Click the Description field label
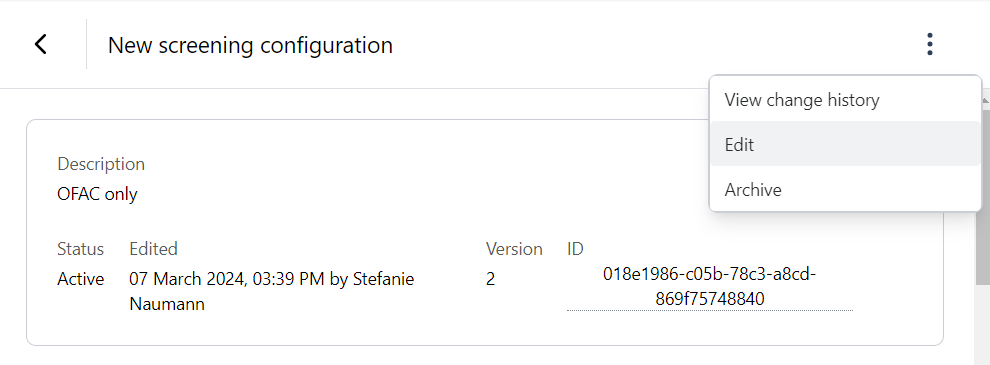 coord(101,164)
